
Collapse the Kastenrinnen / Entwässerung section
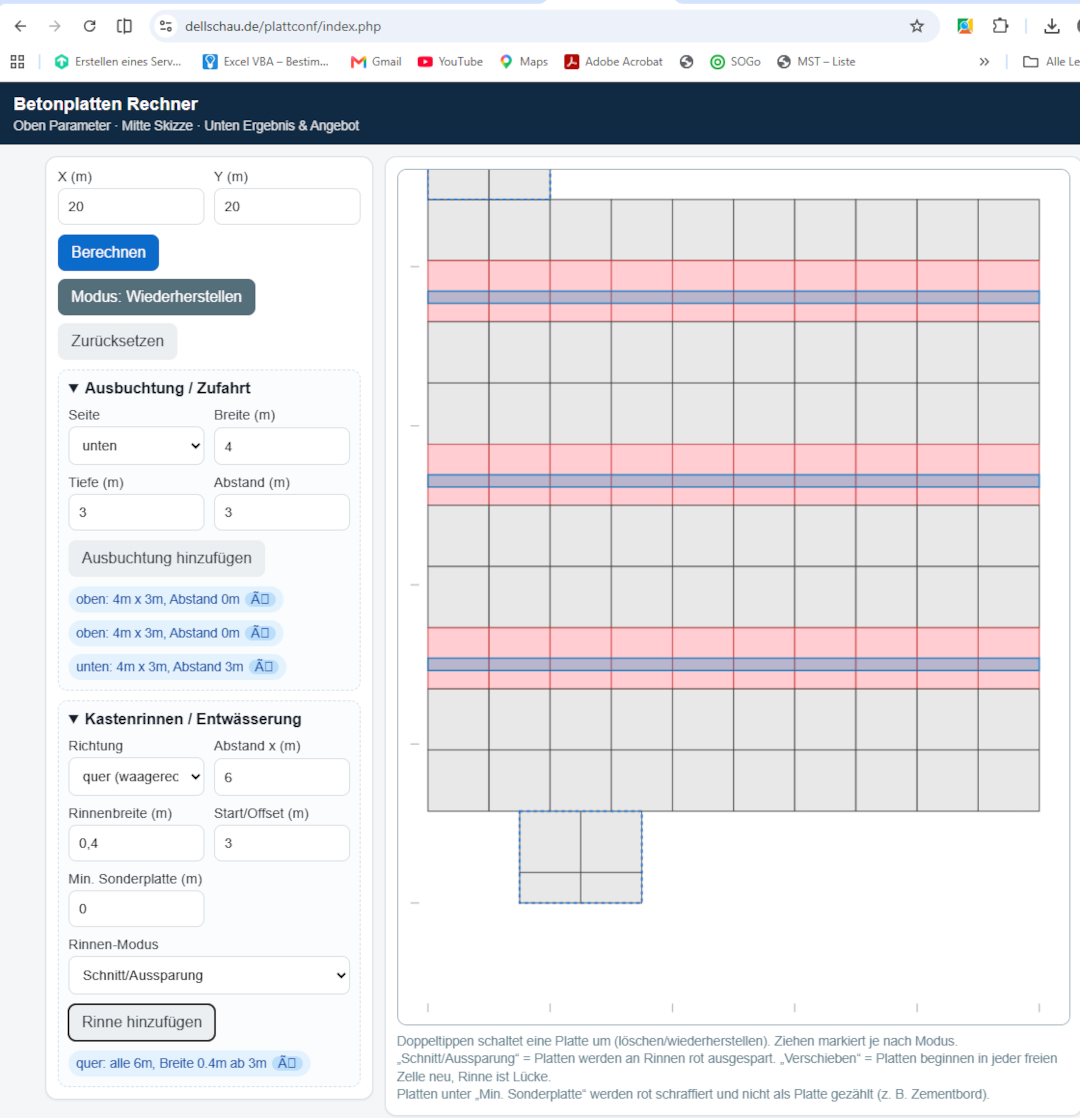click(185, 719)
